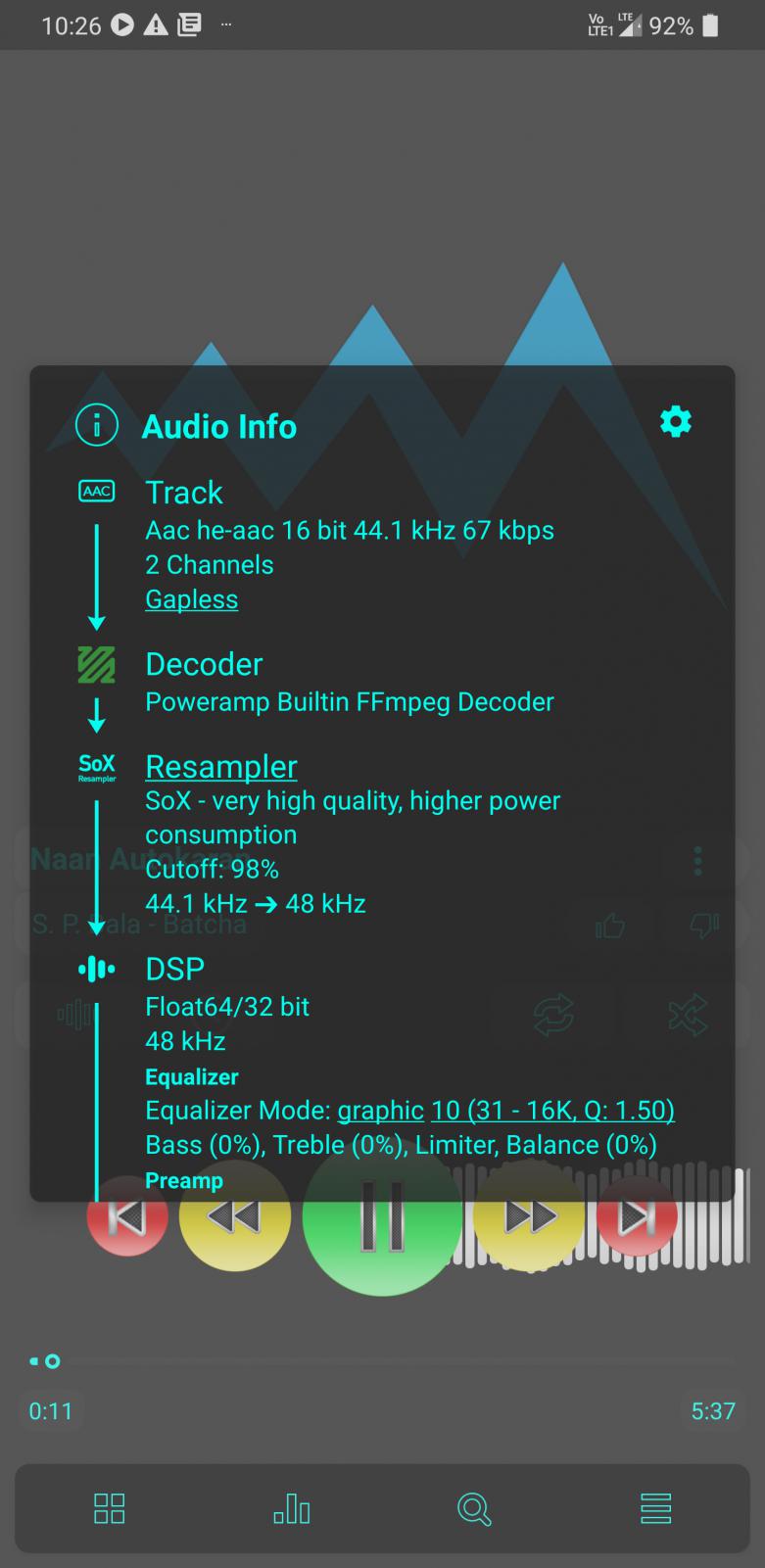Open search from bottom navigation

pos(474,1508)
